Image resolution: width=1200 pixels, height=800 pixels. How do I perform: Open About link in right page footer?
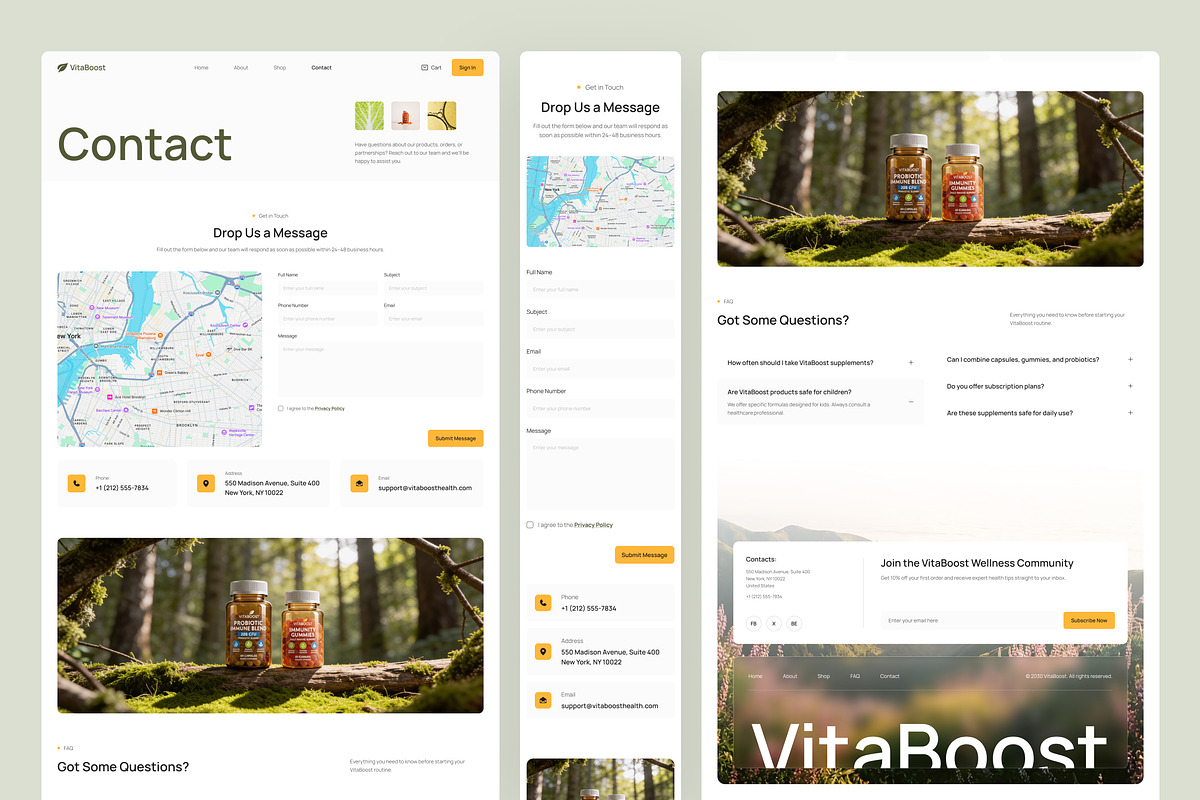pos(790,676)
